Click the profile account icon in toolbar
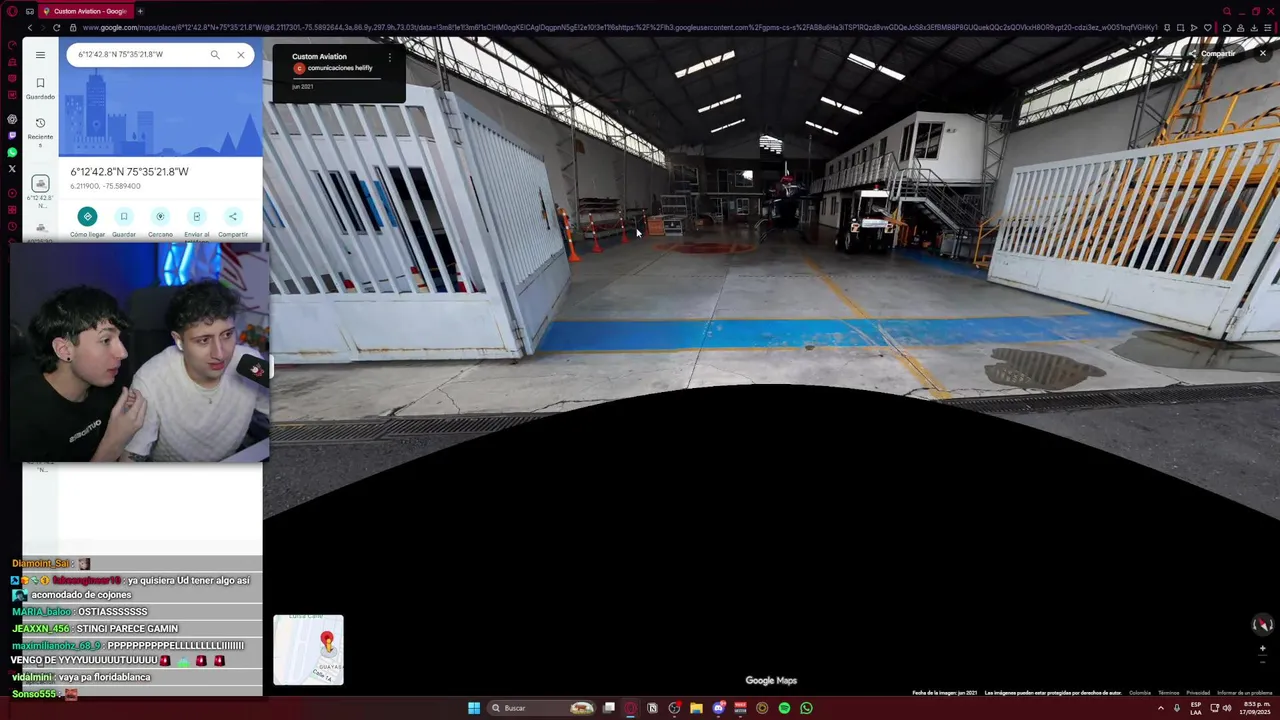This screenshot has height=720, width=1280. (x=1241, y=28)
